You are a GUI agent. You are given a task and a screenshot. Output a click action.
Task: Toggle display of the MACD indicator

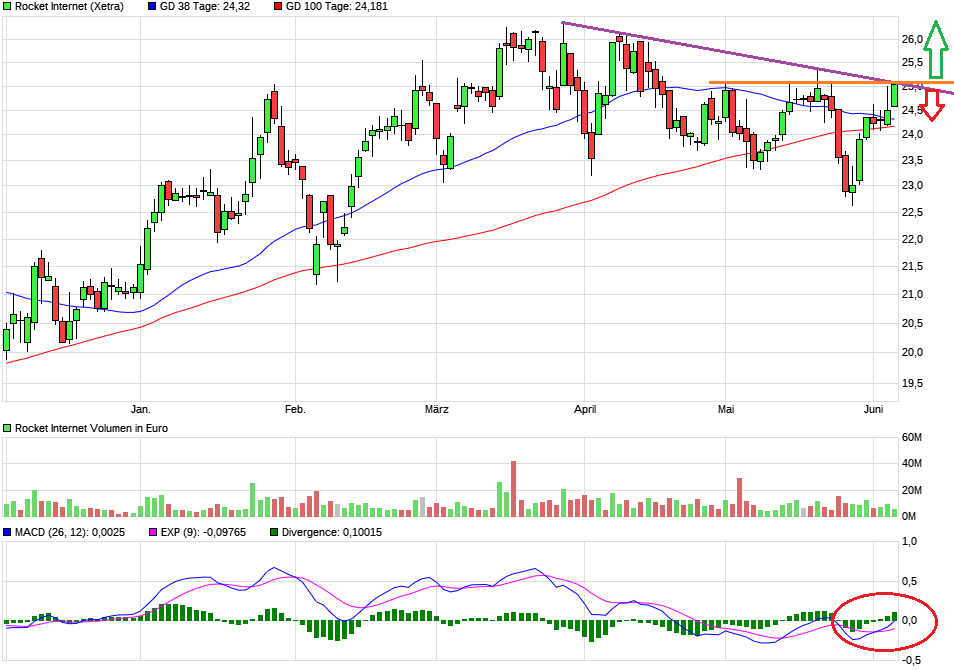click(9, 533)
